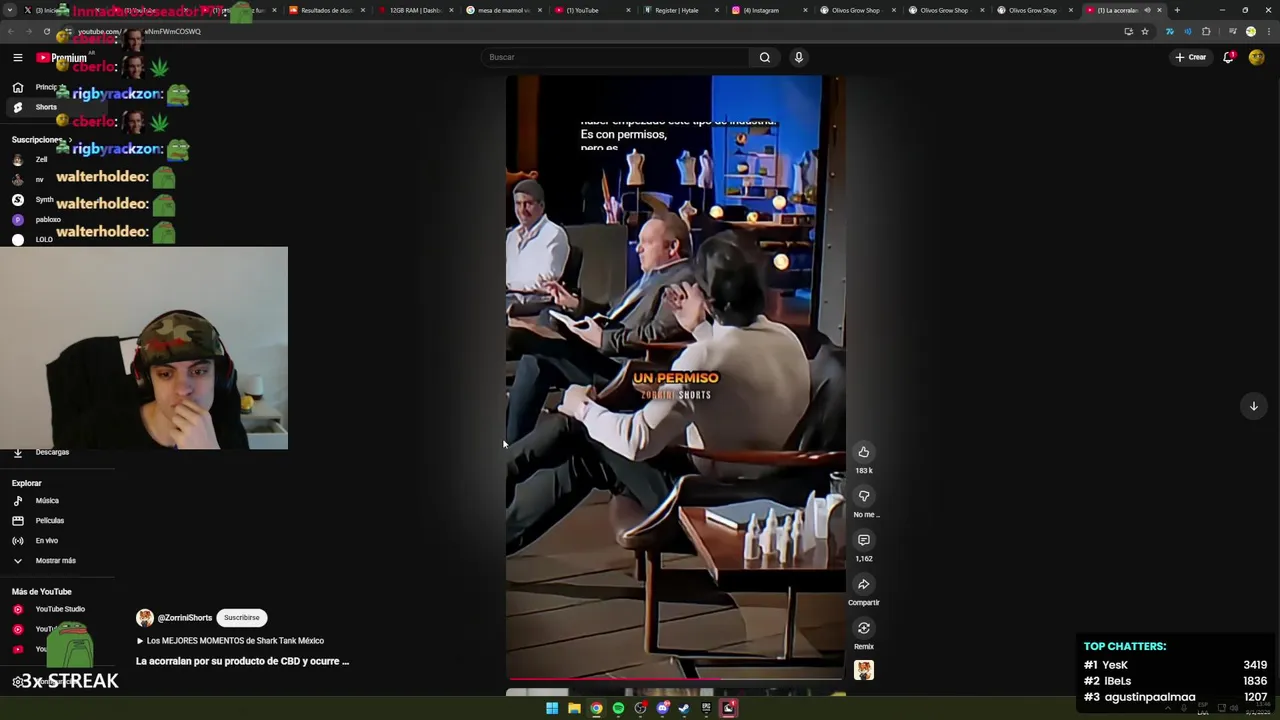Open the Short's sound thumbnail
Image resolution: width=1280 pixels, height=720 pixels.
coord(864,670)
